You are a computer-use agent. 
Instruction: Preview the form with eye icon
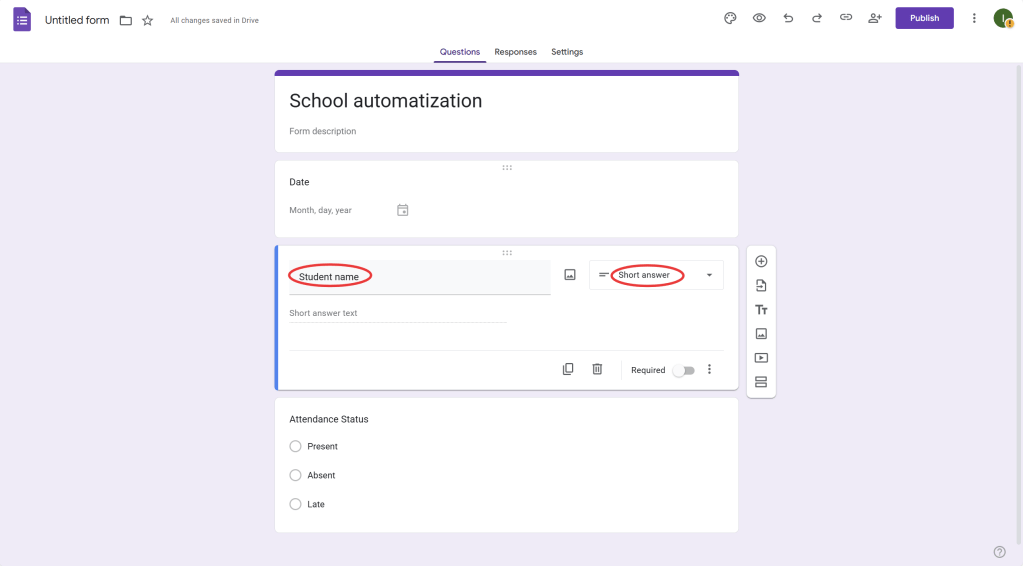tap(759, 18)
